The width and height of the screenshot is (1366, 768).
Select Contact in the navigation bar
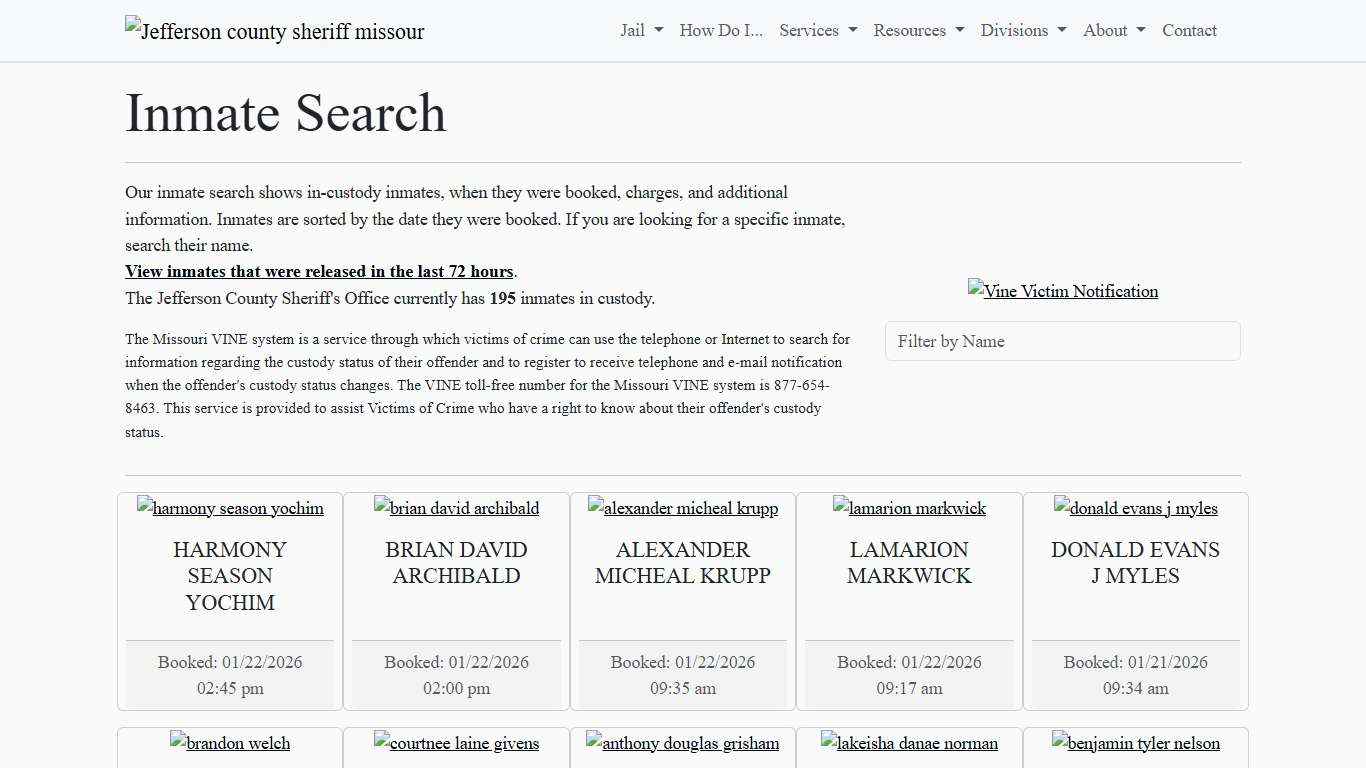[x=1189, y=31]
